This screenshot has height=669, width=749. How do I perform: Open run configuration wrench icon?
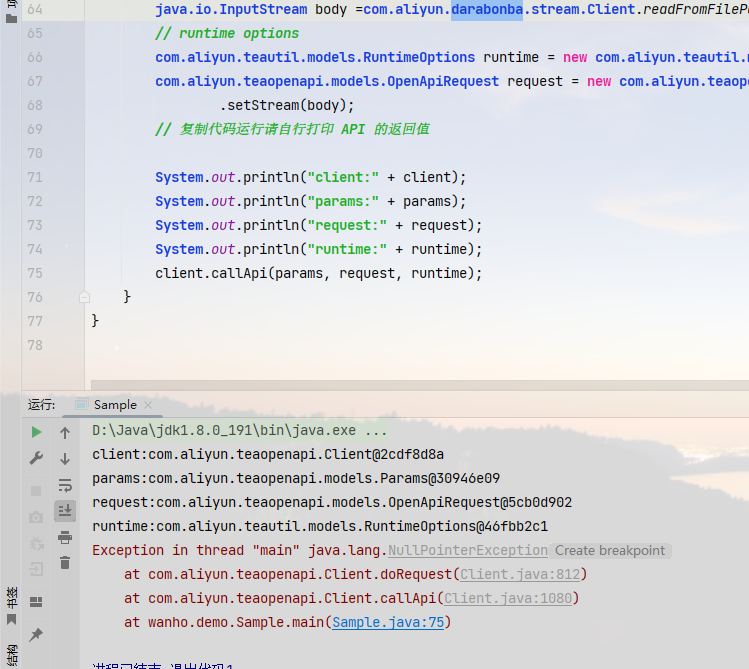click(36, 458)
